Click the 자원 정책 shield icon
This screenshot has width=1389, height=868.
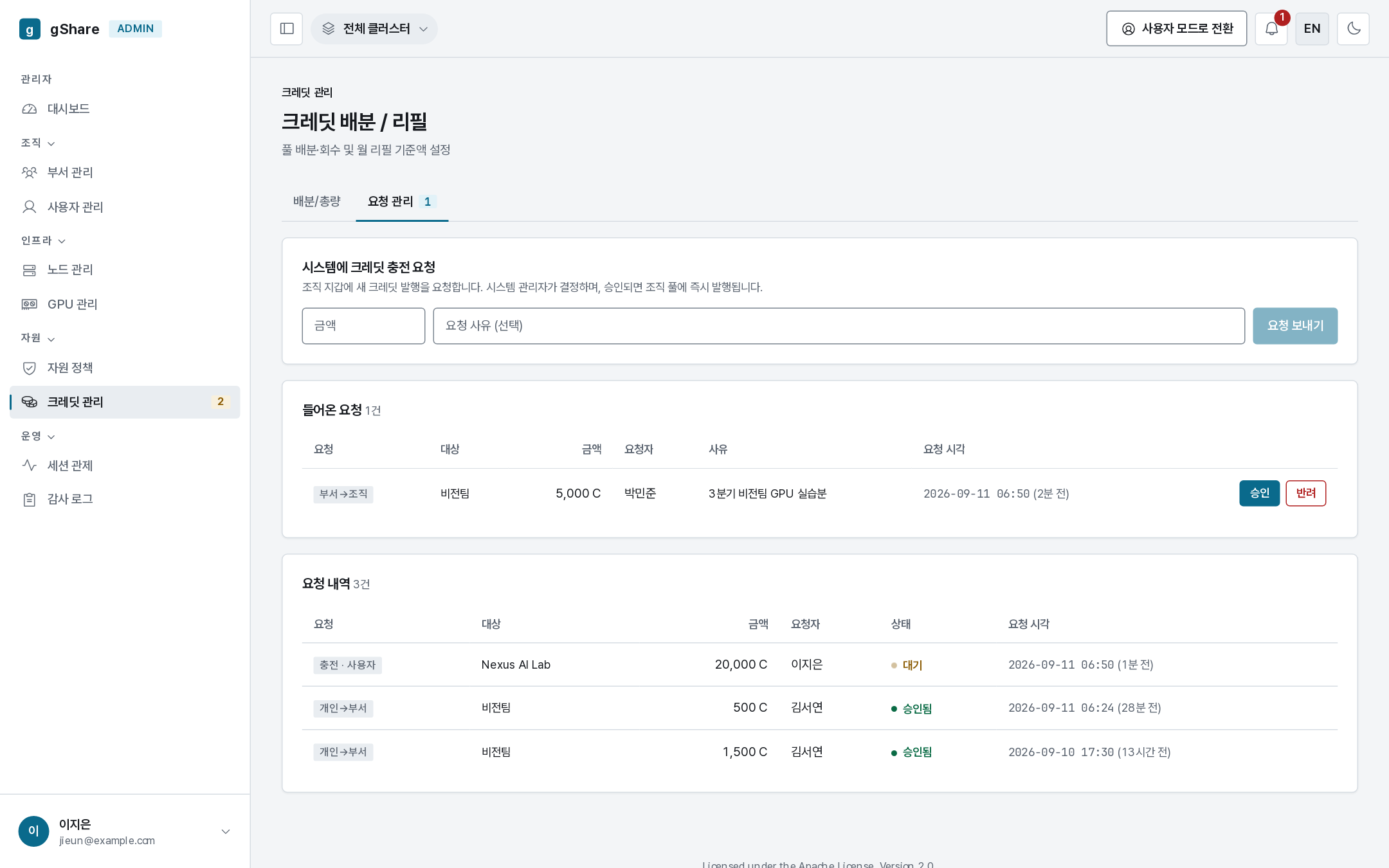click(30, 368)
